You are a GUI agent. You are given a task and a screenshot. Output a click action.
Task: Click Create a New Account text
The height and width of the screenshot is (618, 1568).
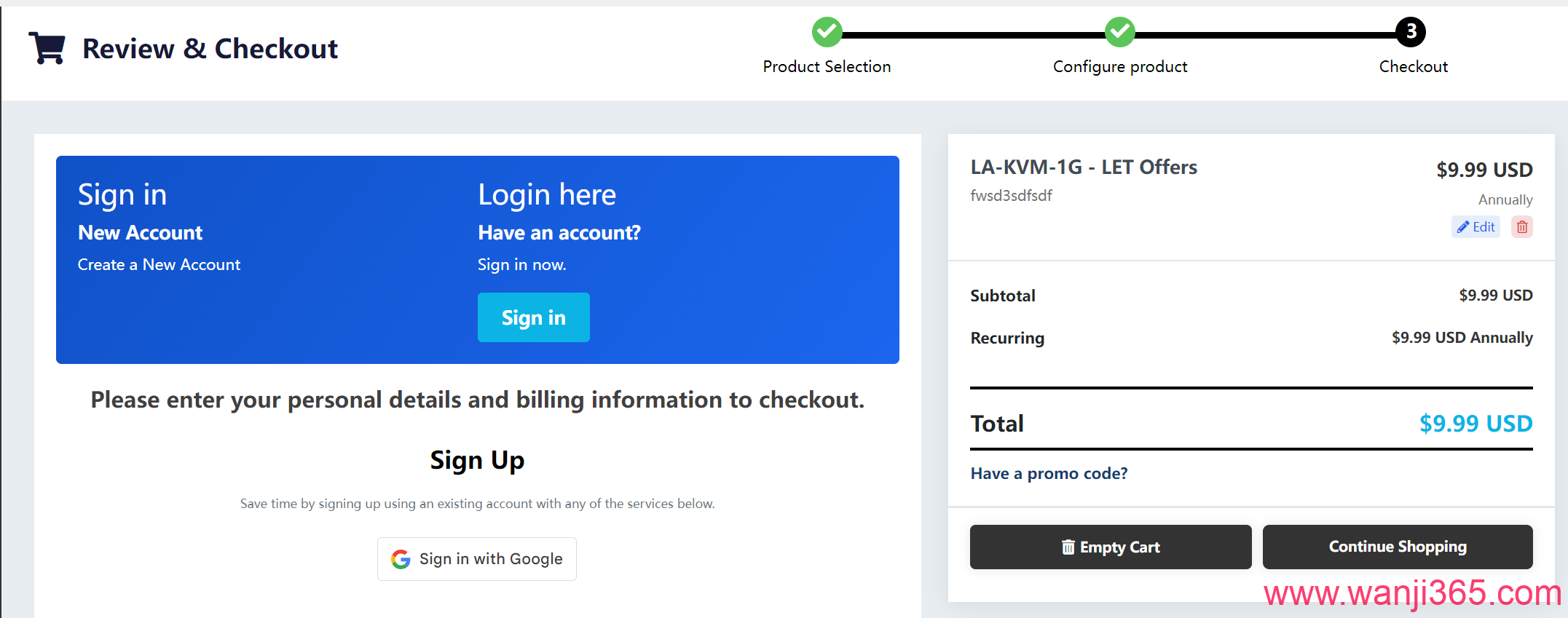coord(159,265)
